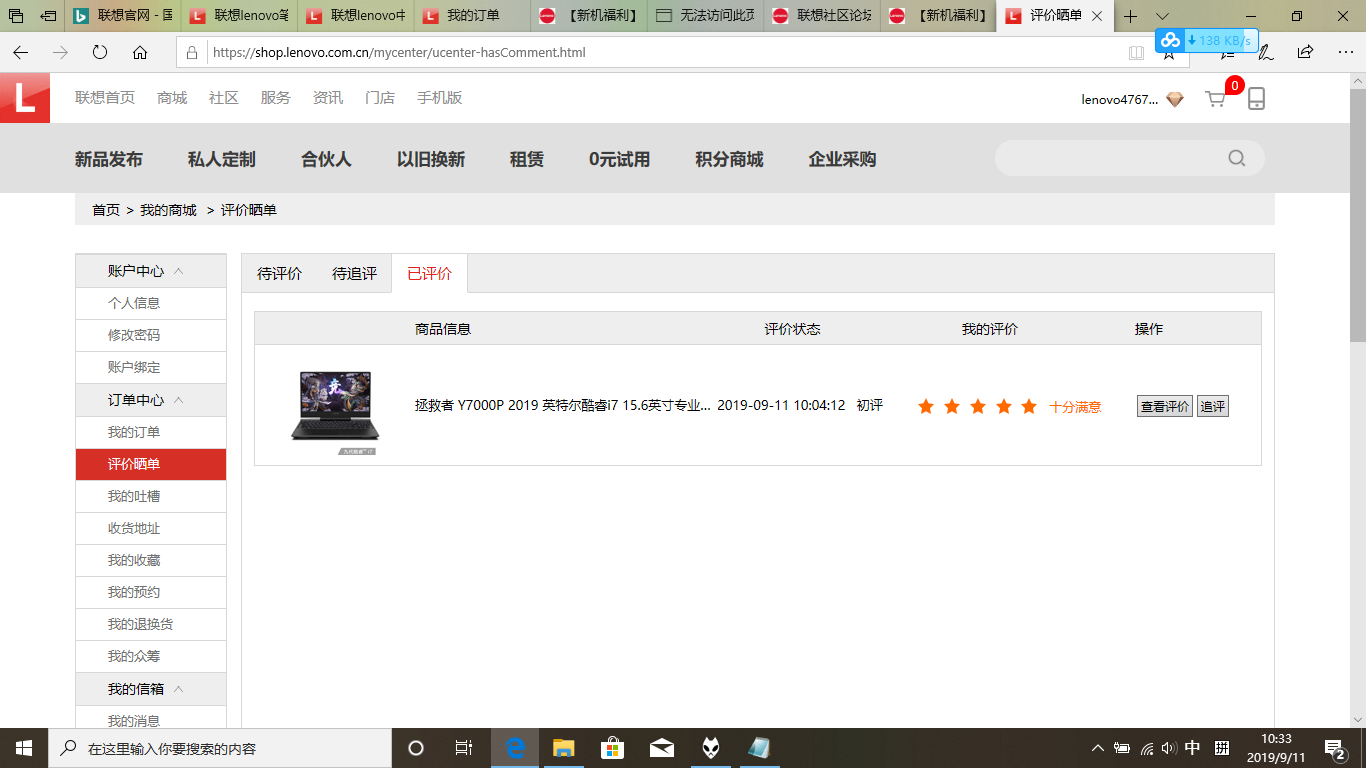
Task: Click the Baidu Netdisk floating cloud icon
Action: 1170,40
